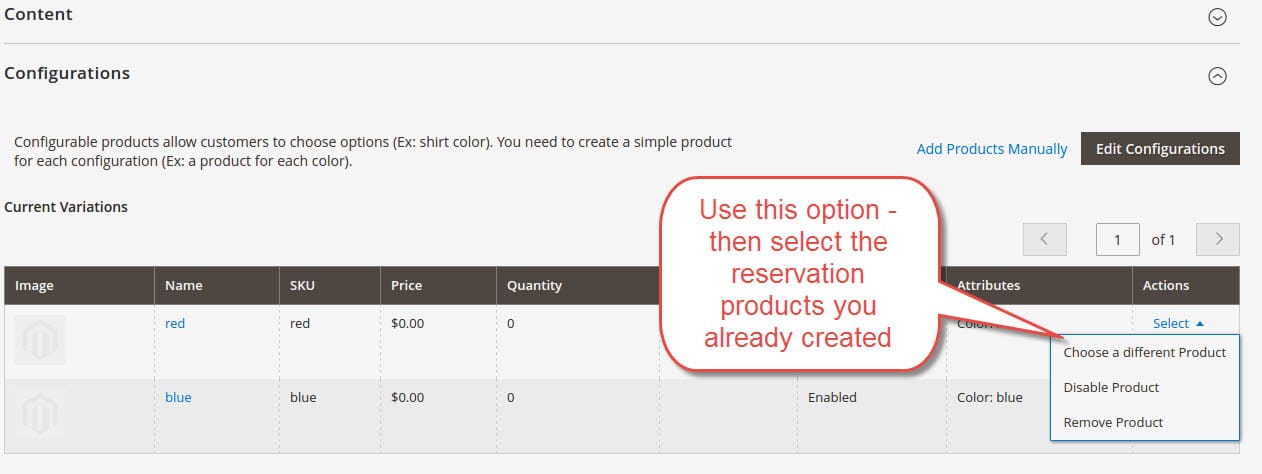Collapse the Configurations section chevron icon
The height and width of the screenshot is (474, 1262).
pyautogui.click(x=1217, y=76)
